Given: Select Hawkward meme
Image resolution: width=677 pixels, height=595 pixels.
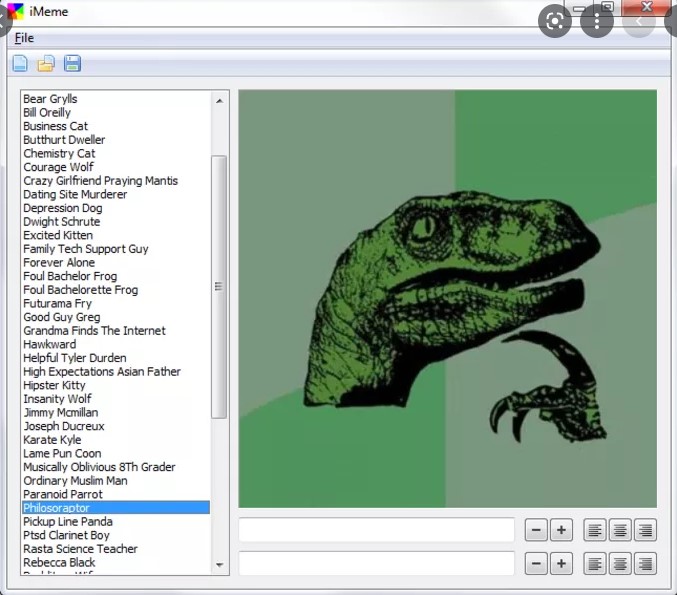Looking at the screenshot, I should [50, 345].
